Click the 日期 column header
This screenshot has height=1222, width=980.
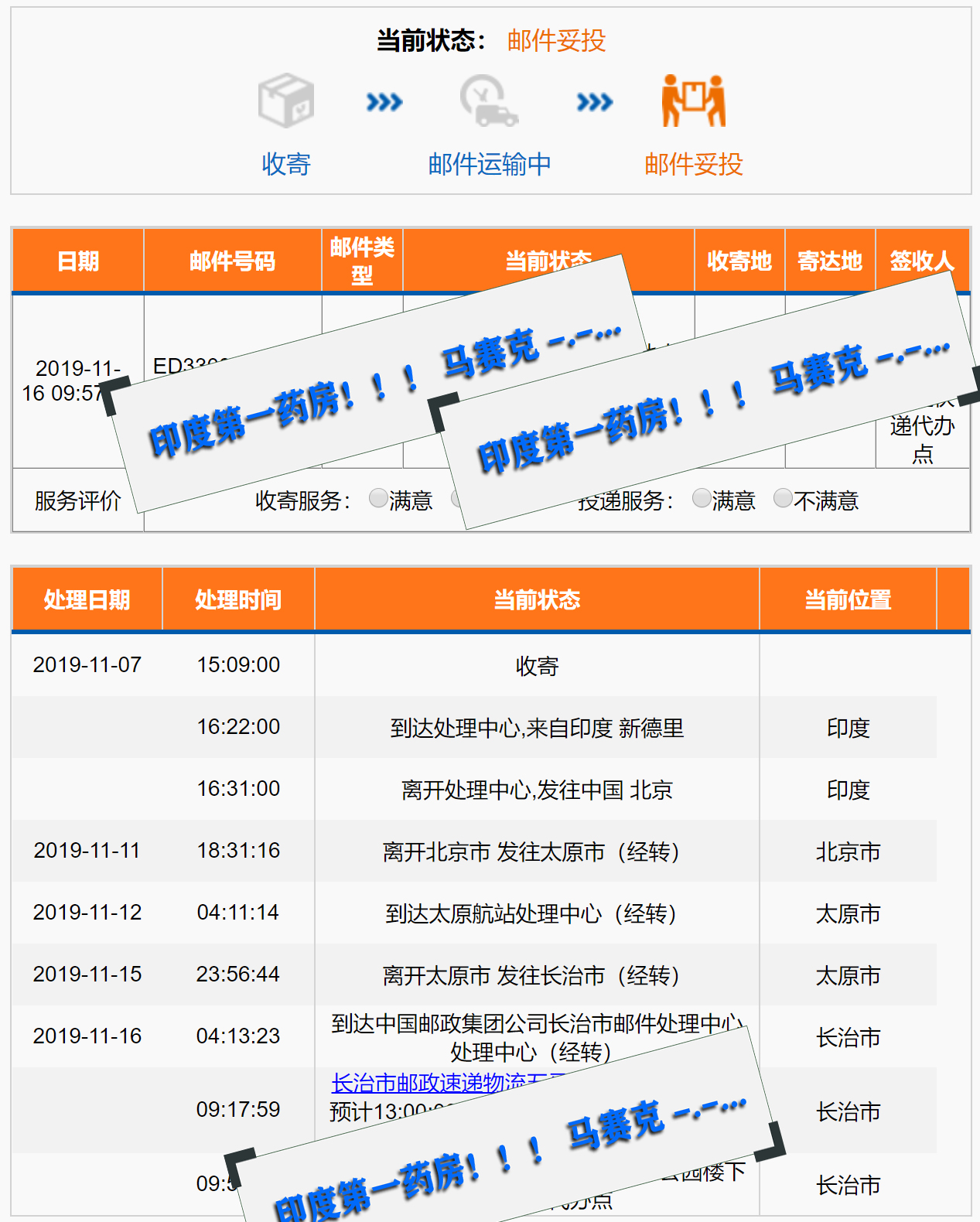tap(78, 261)
